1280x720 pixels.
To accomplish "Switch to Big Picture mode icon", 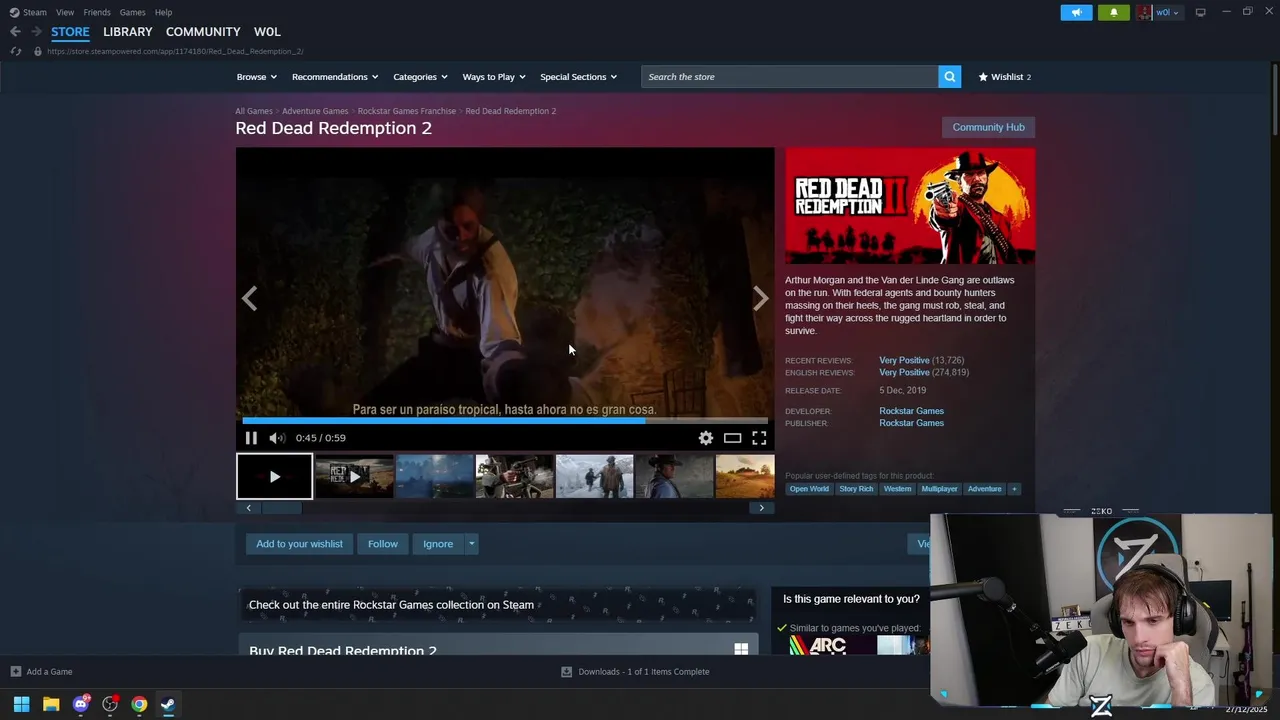I will [1200, 12].
